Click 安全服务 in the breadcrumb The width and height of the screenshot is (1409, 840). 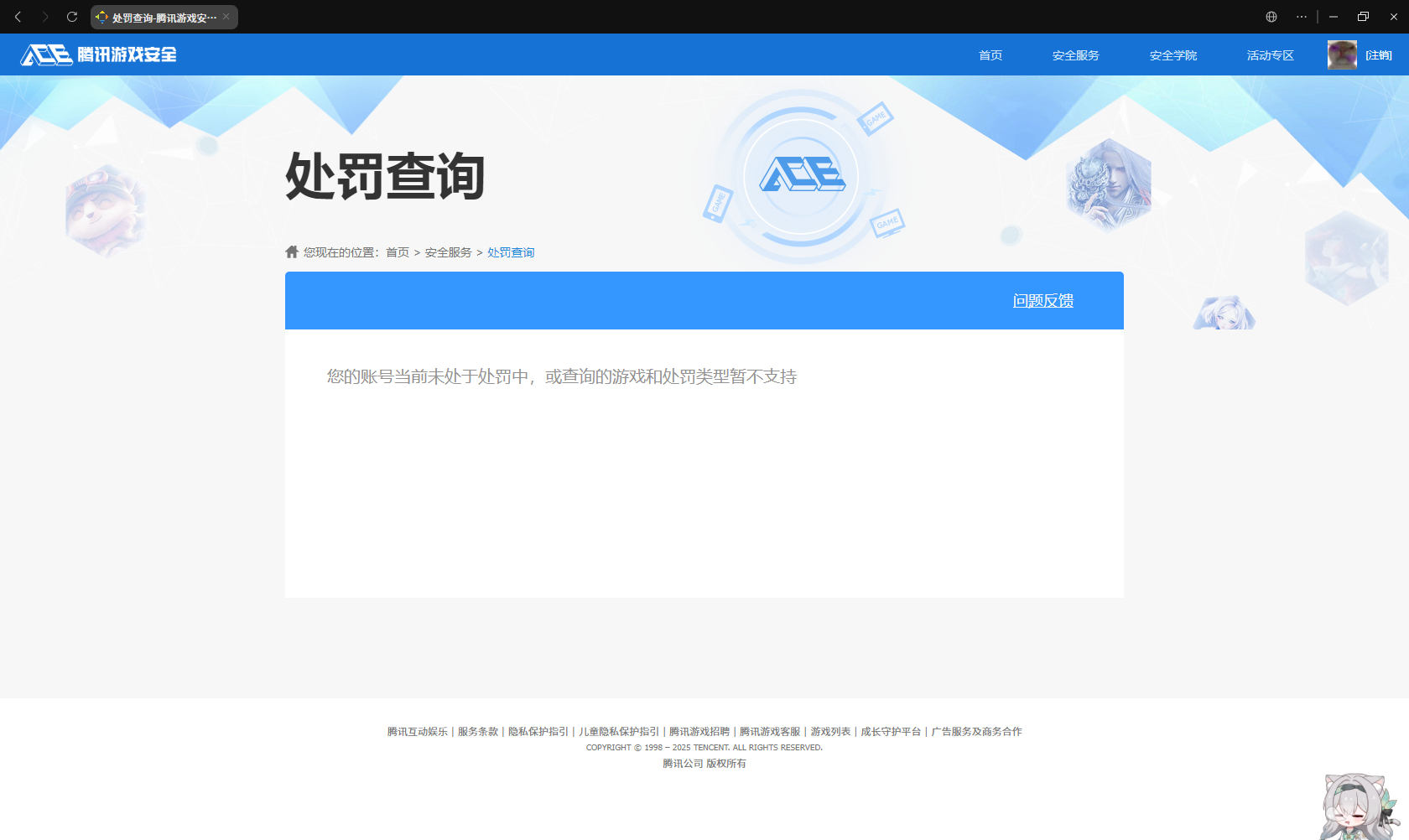[x=448, y=252]
